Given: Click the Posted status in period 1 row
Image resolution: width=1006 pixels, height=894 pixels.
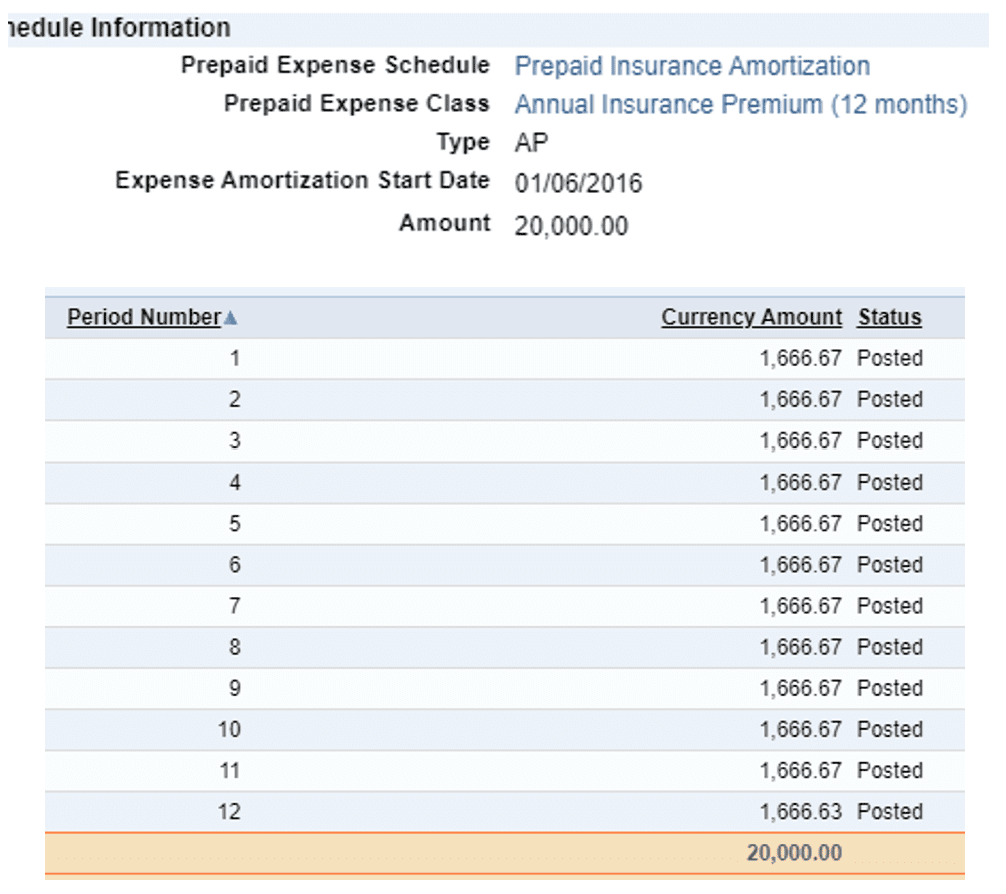Looking at the screenshot, I should [x=890, y=358].
